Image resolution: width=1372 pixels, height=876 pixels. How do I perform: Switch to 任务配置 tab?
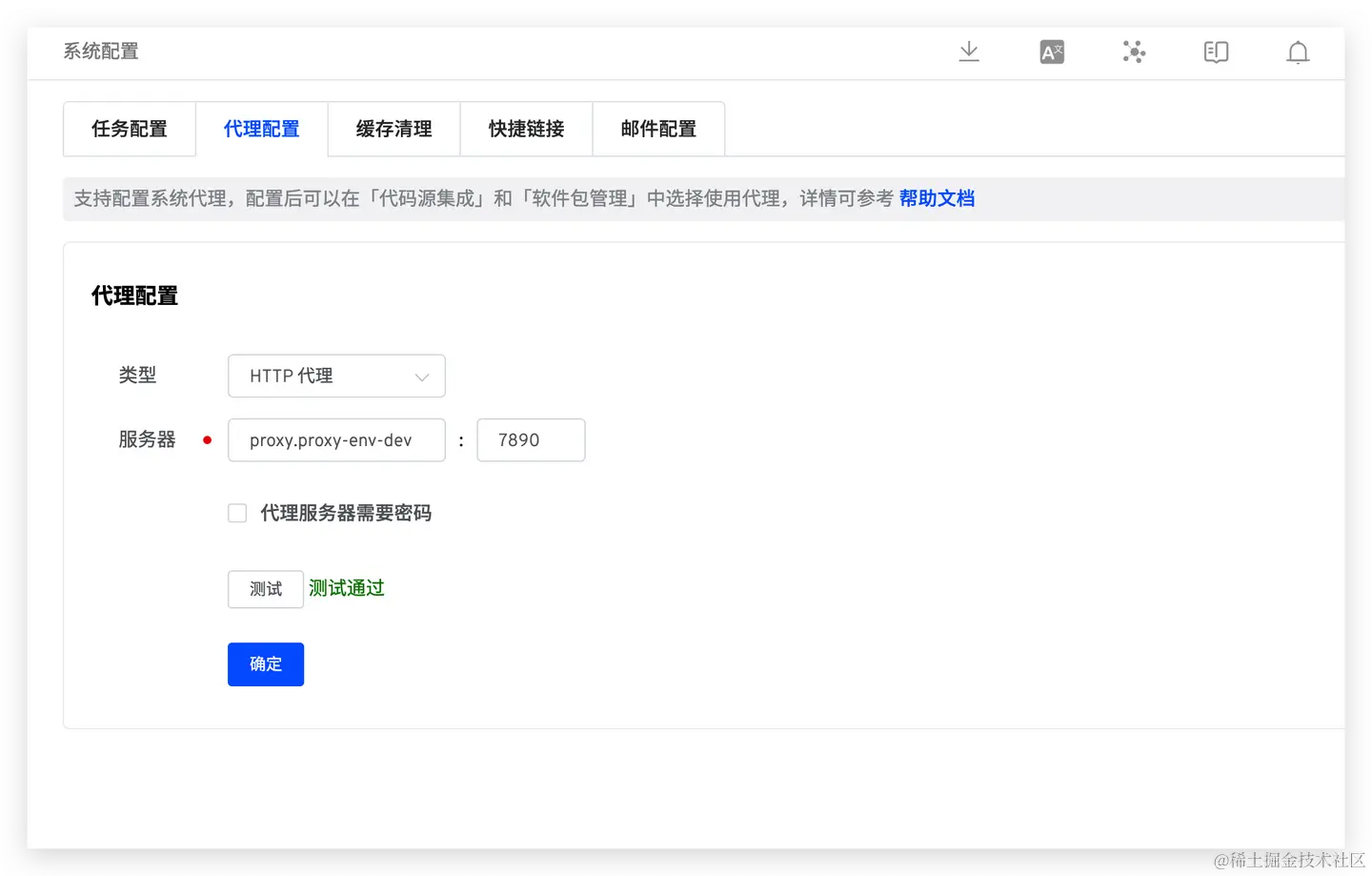tap(130, 129)
